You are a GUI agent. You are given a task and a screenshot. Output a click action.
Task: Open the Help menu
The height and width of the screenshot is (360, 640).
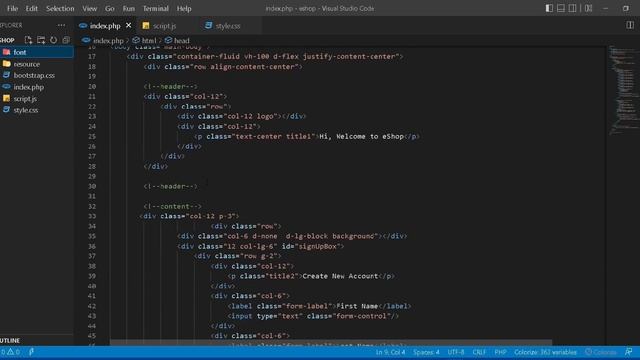(x=184, y=9)
